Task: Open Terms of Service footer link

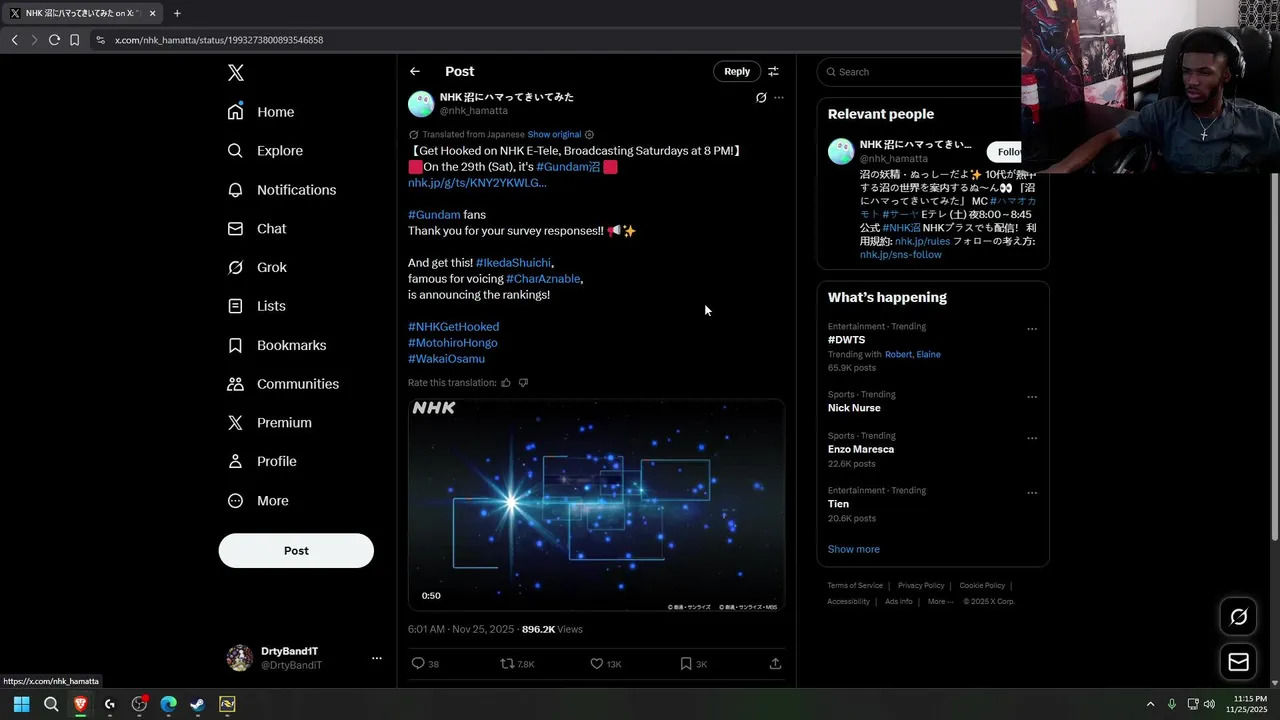Action: point(855,585)
